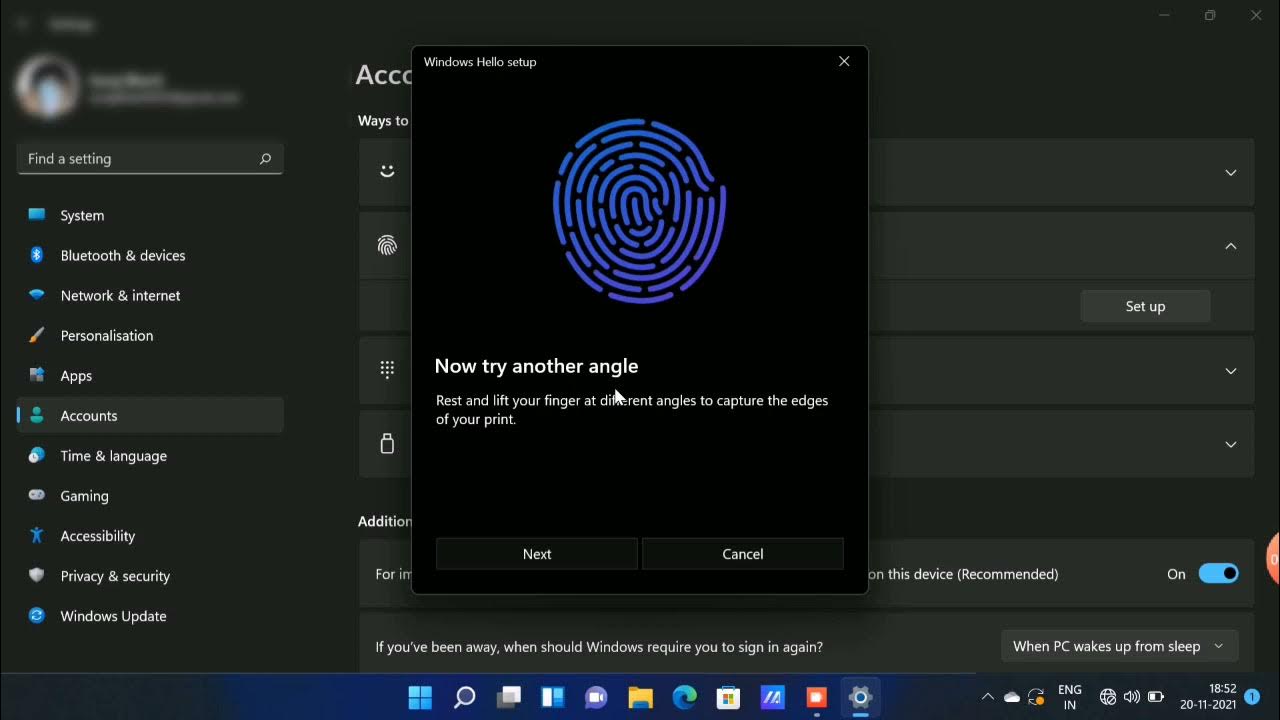Click the OneDrive cloud tray icon

point(1012,697)
